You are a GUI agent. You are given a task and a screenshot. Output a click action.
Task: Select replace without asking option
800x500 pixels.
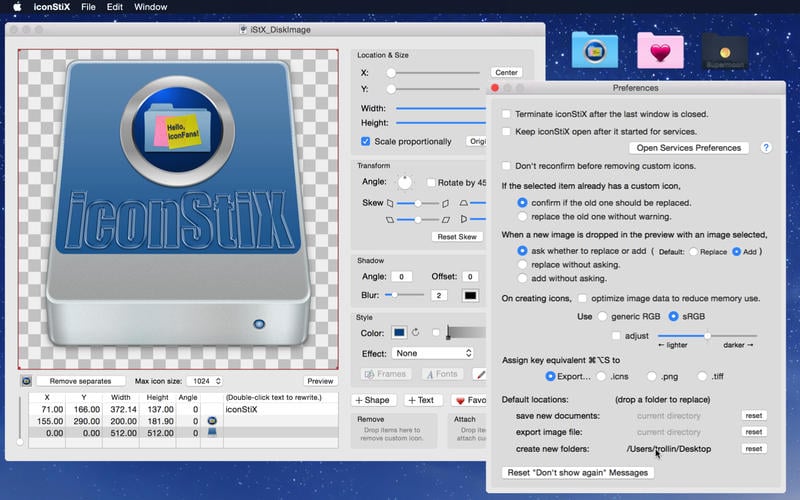tap(522, 265)
